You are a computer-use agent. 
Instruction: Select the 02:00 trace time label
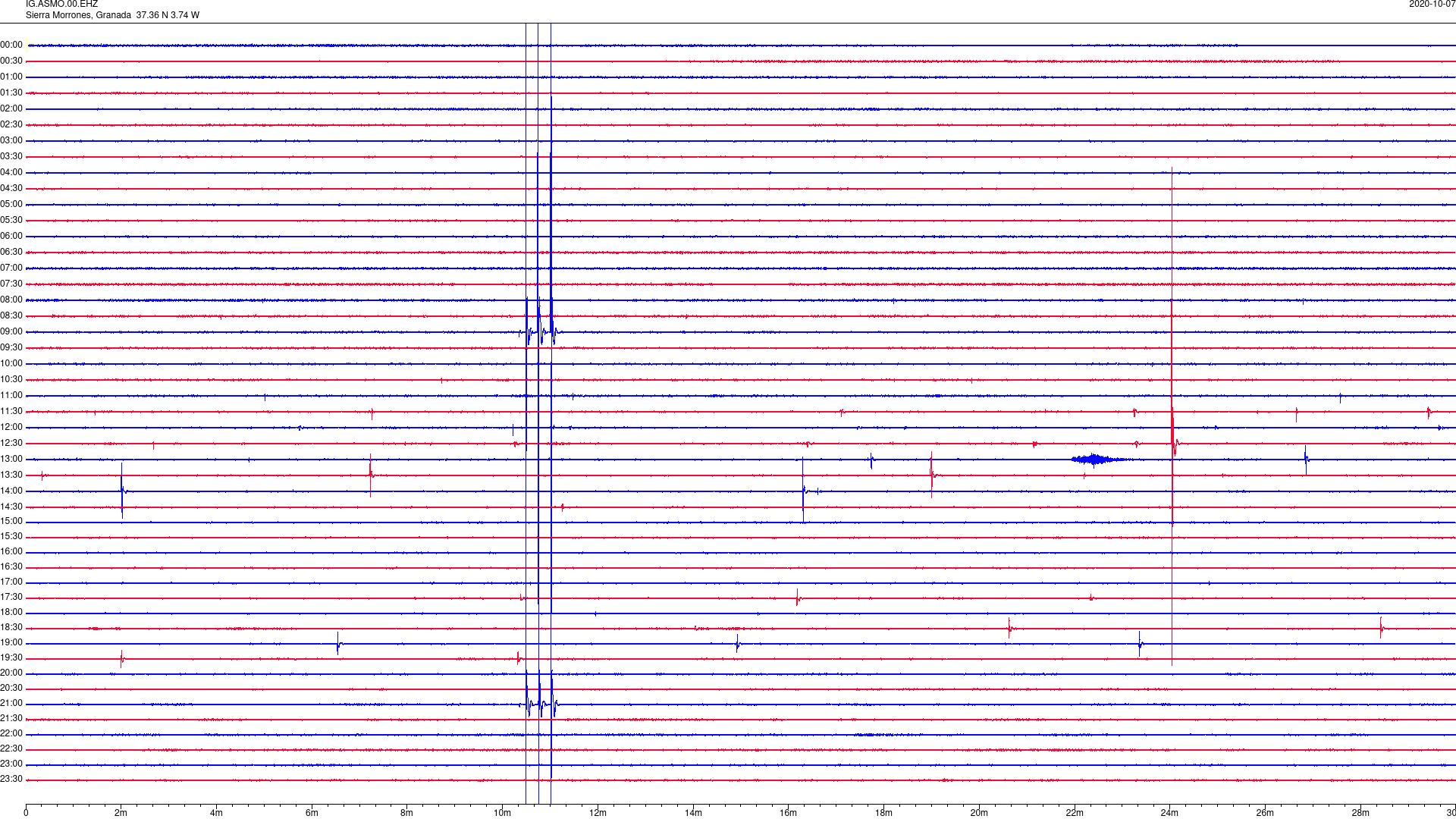(11, 109)
